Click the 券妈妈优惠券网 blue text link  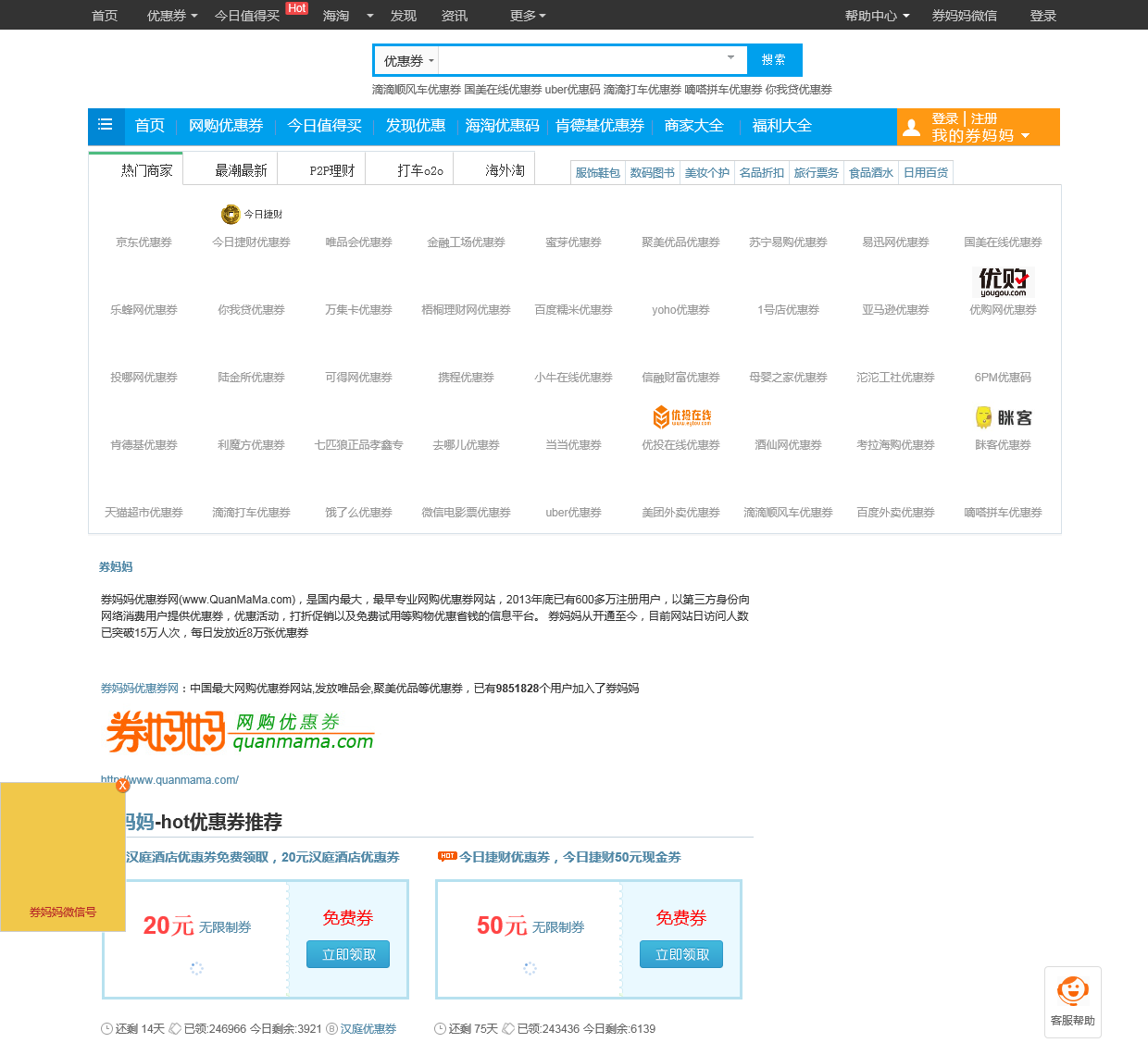tap(140, 689)
